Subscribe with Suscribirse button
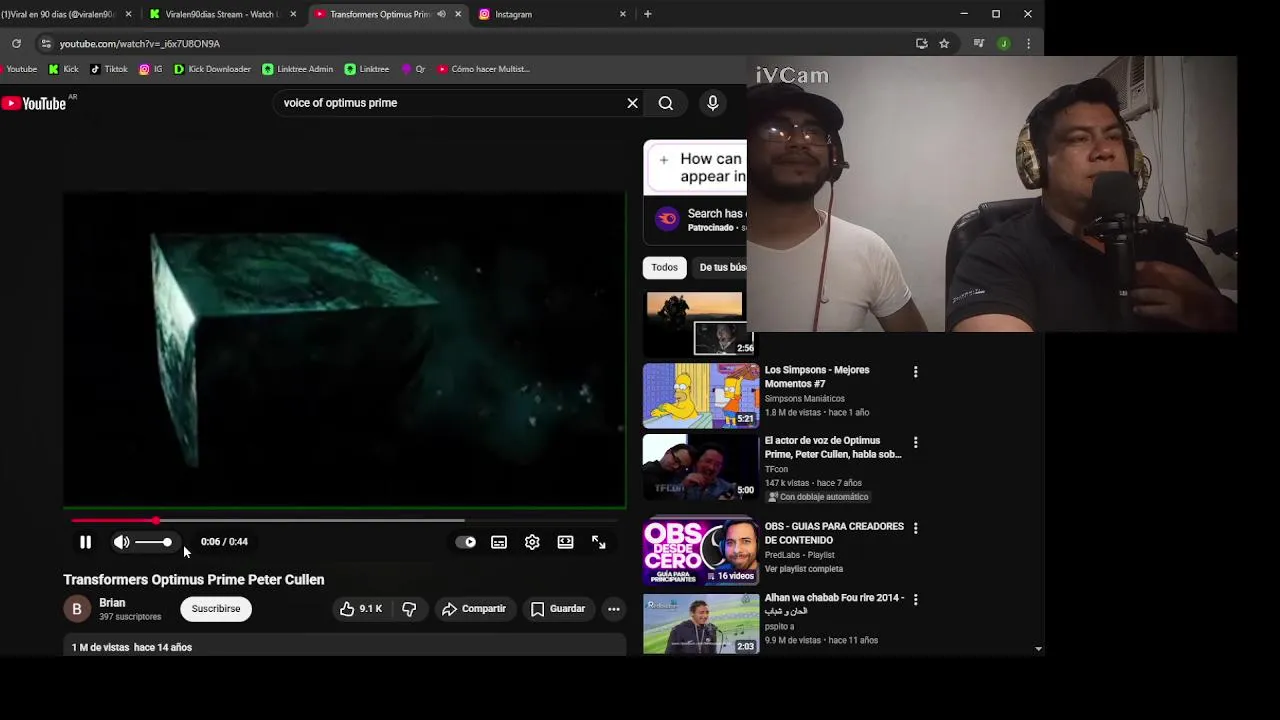1280x720 pixels. pos(216,609)
